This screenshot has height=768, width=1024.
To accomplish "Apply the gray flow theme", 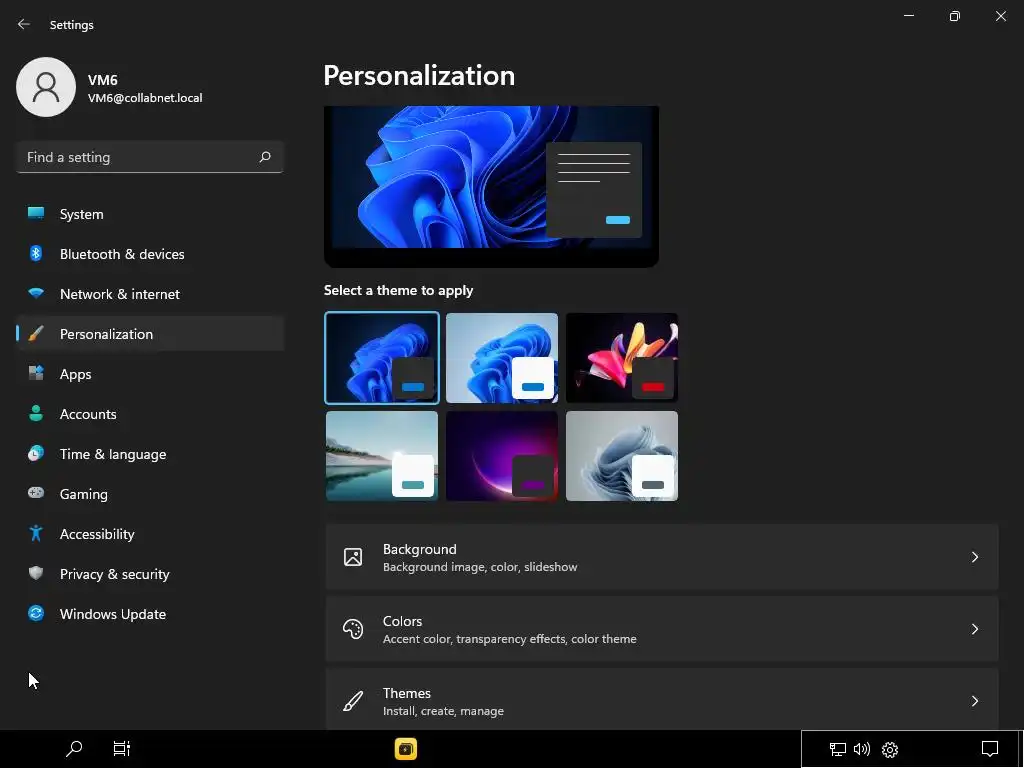I will (622, 456).
